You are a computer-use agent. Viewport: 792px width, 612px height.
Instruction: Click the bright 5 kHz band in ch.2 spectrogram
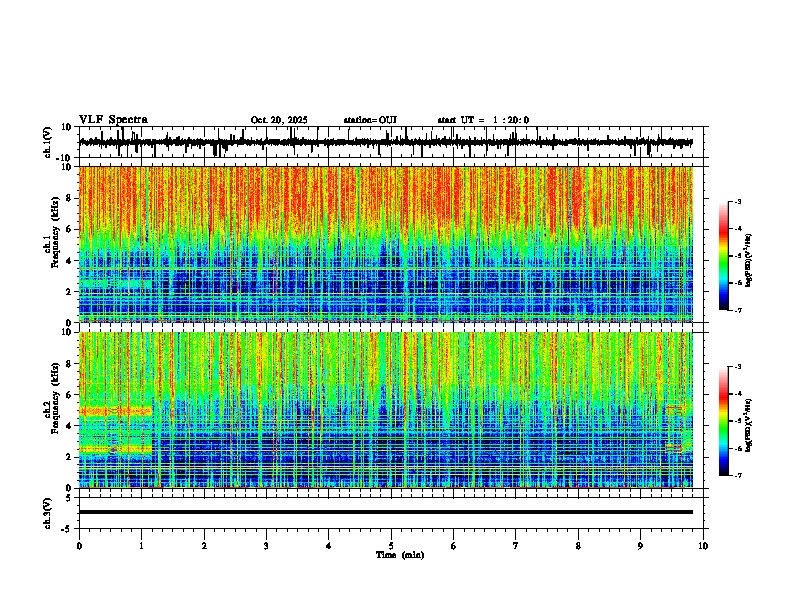tap(116, 412)
